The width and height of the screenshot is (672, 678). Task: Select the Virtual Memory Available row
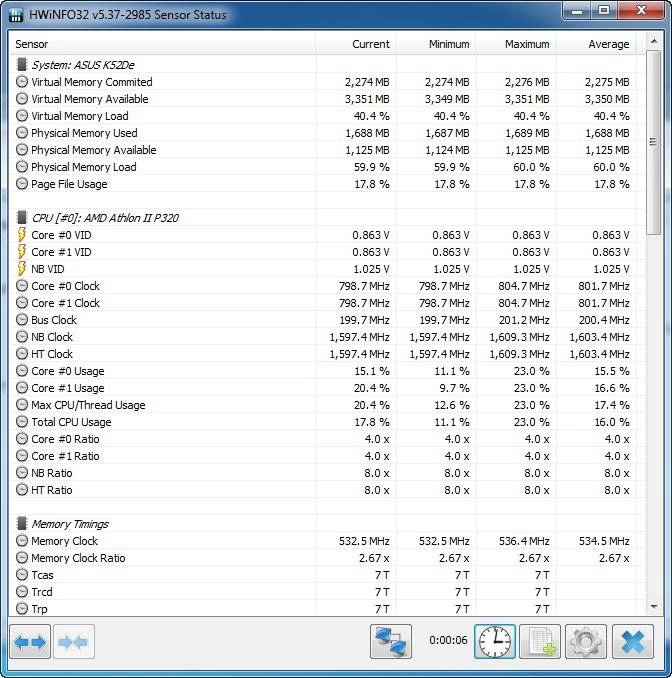326,99
